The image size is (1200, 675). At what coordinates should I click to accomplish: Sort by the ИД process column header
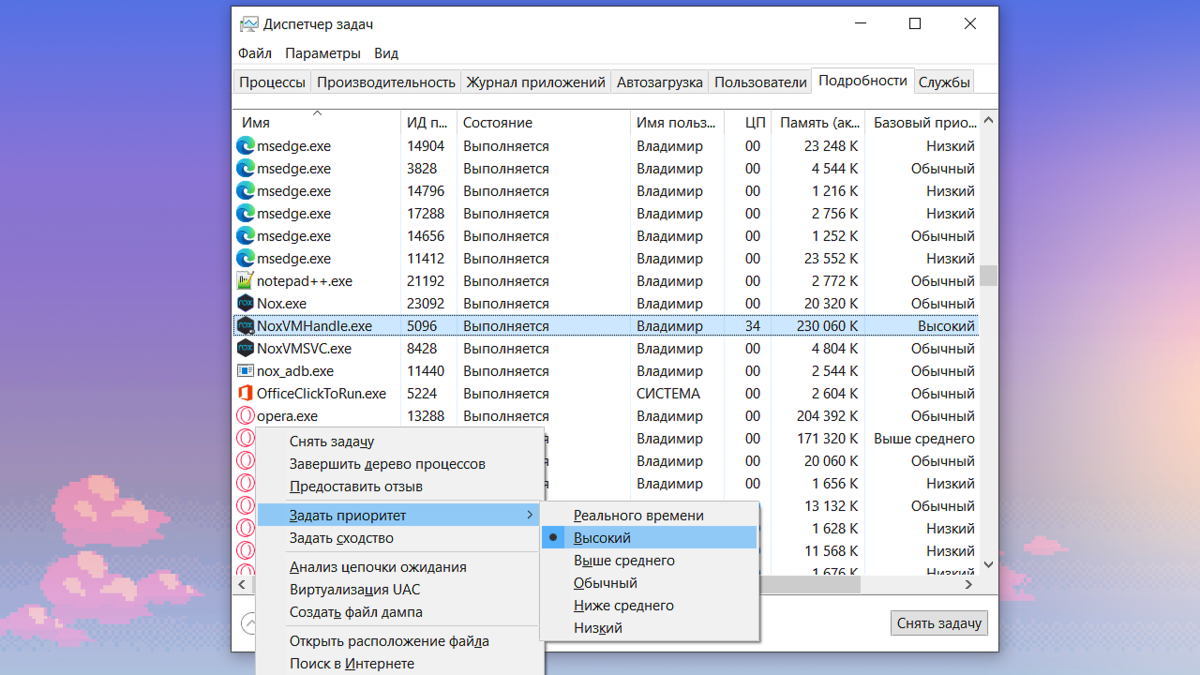click(428, 123)
